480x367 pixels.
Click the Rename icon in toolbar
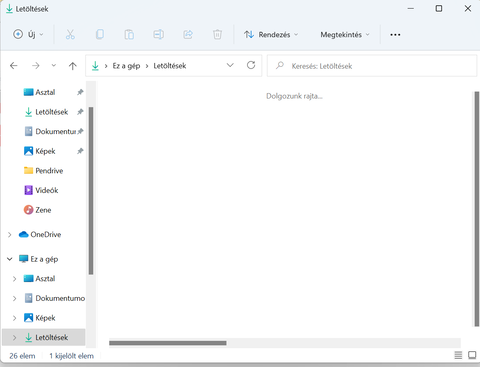158,34
